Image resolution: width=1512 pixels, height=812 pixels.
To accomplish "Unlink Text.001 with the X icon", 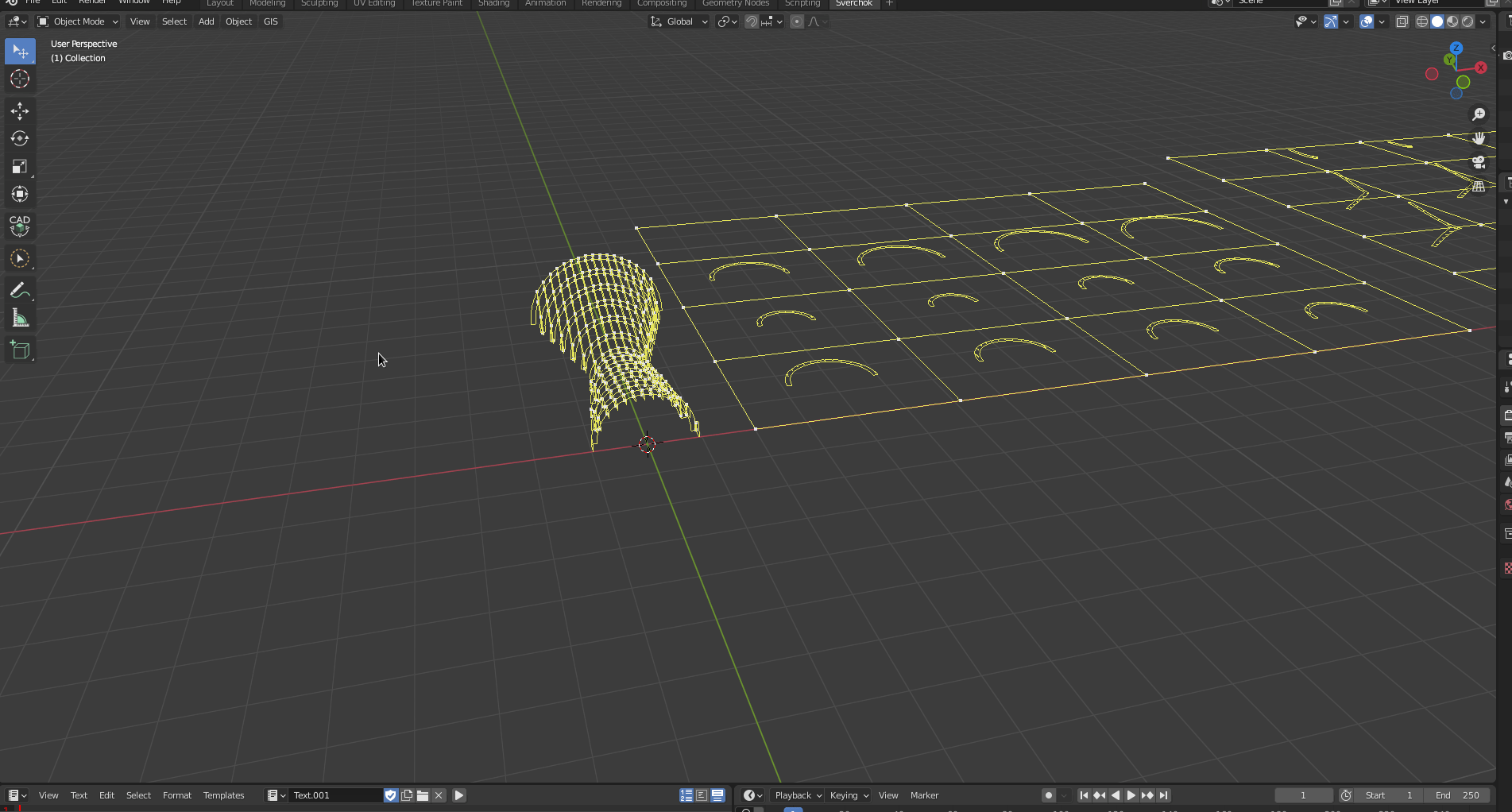I will tap(439, 795).
